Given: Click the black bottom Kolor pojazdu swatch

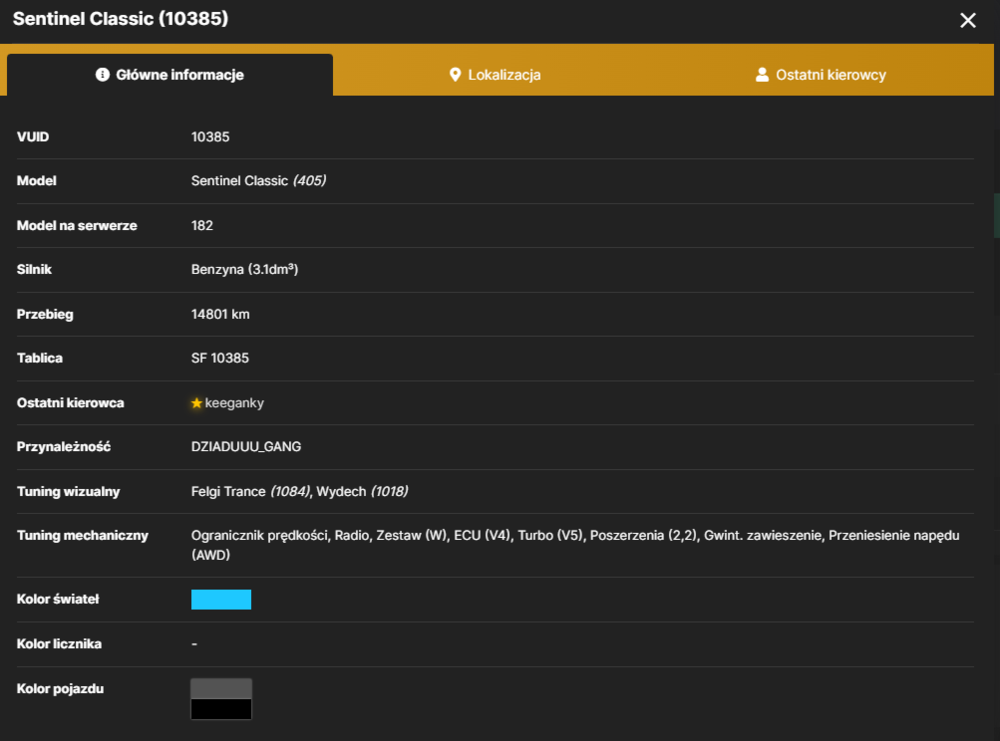Looking at the screenshot, I should (221, 709).
